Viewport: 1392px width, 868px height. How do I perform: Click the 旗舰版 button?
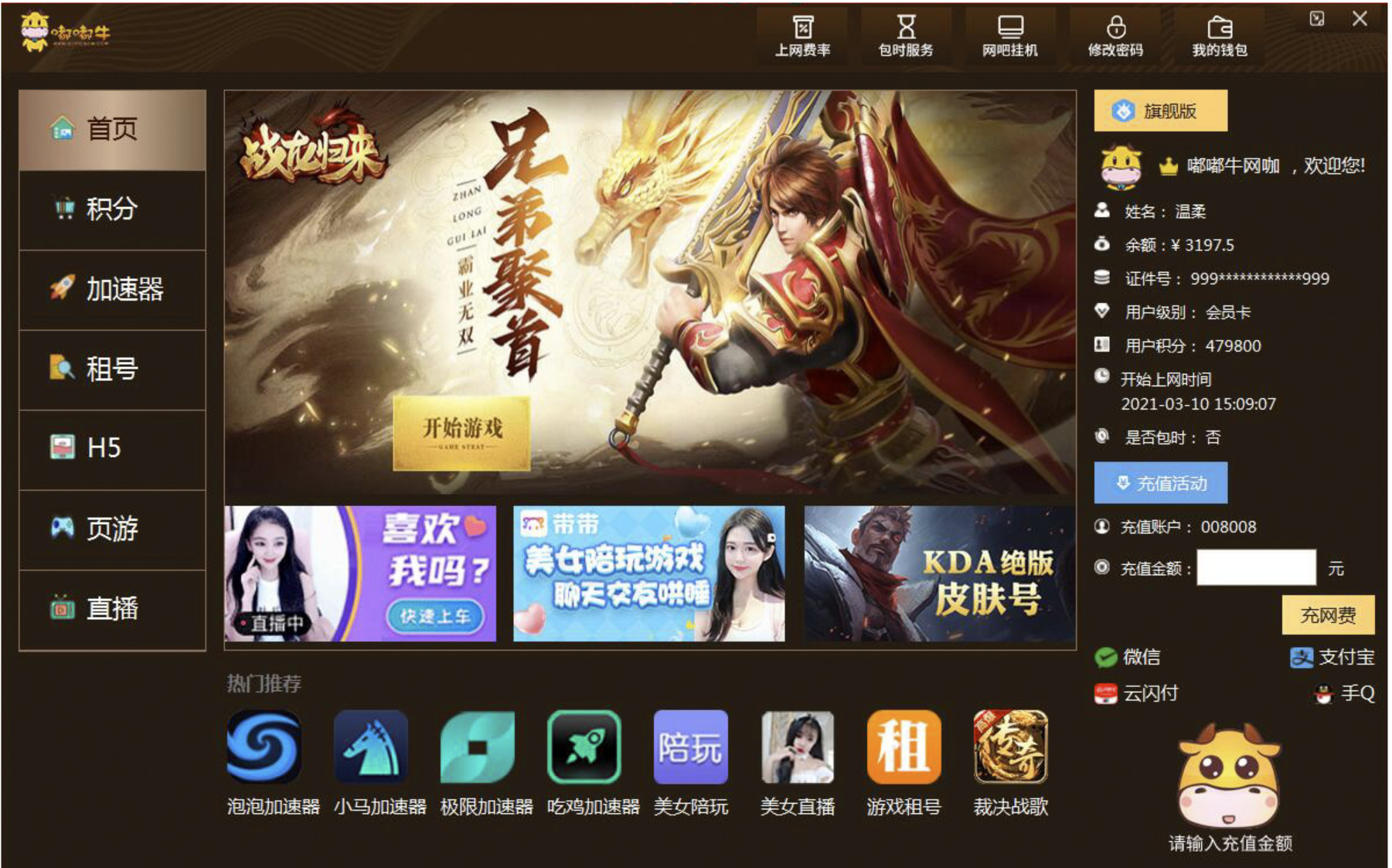pyautogui.click(x=1160, y=111)
